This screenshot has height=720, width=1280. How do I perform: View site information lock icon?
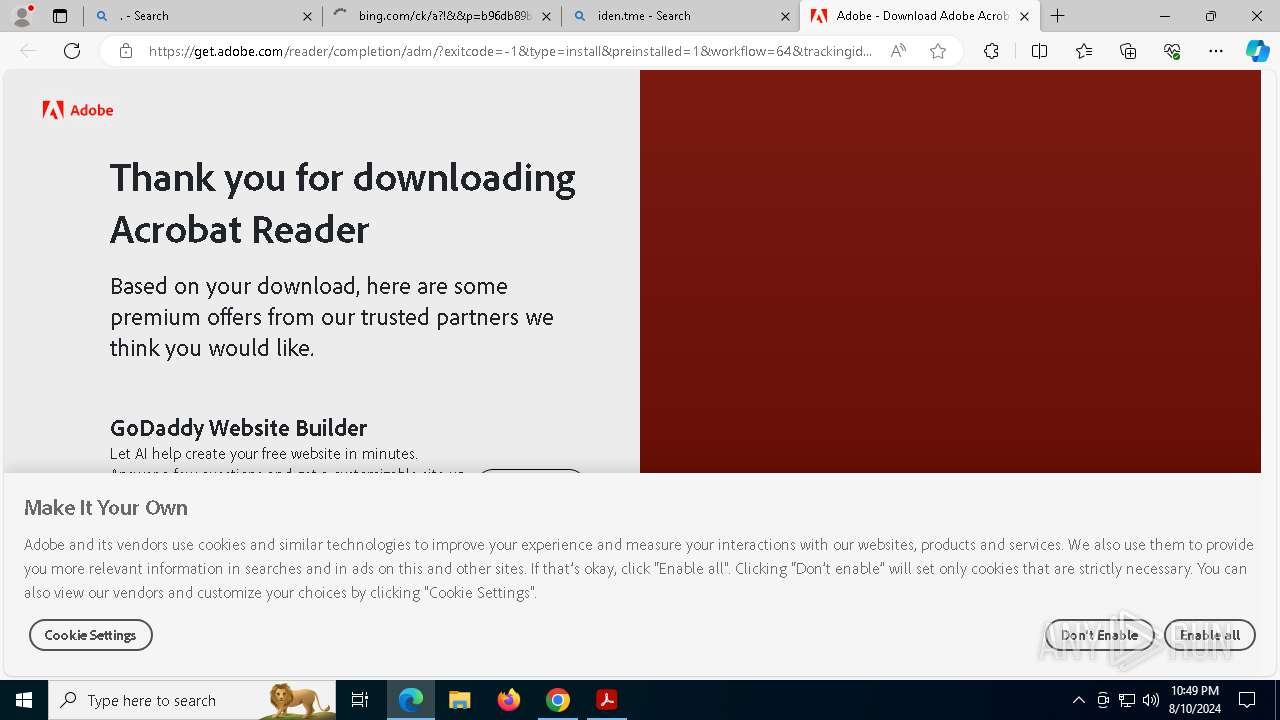pos(126,51)
